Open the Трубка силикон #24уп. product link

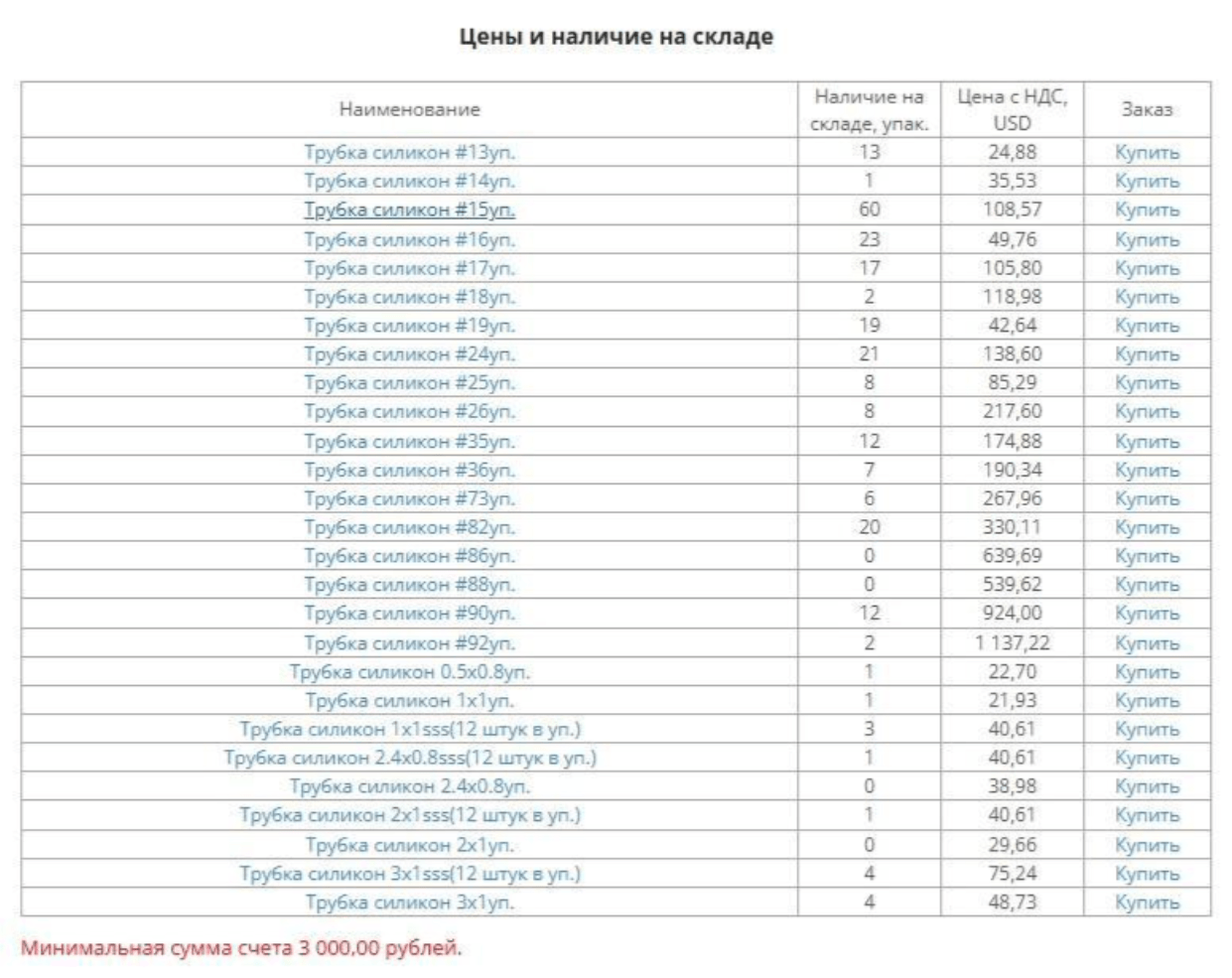click(409, 354)
